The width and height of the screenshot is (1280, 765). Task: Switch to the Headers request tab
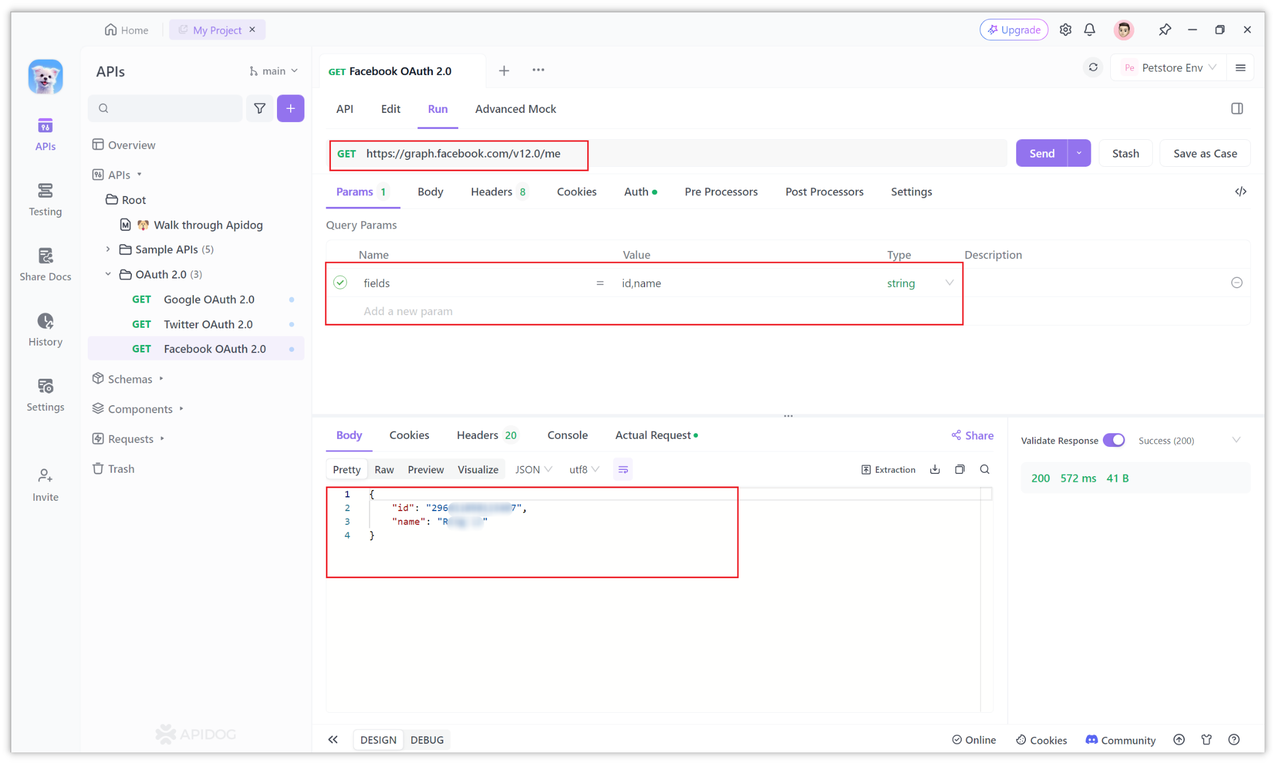tap(498, 192)
